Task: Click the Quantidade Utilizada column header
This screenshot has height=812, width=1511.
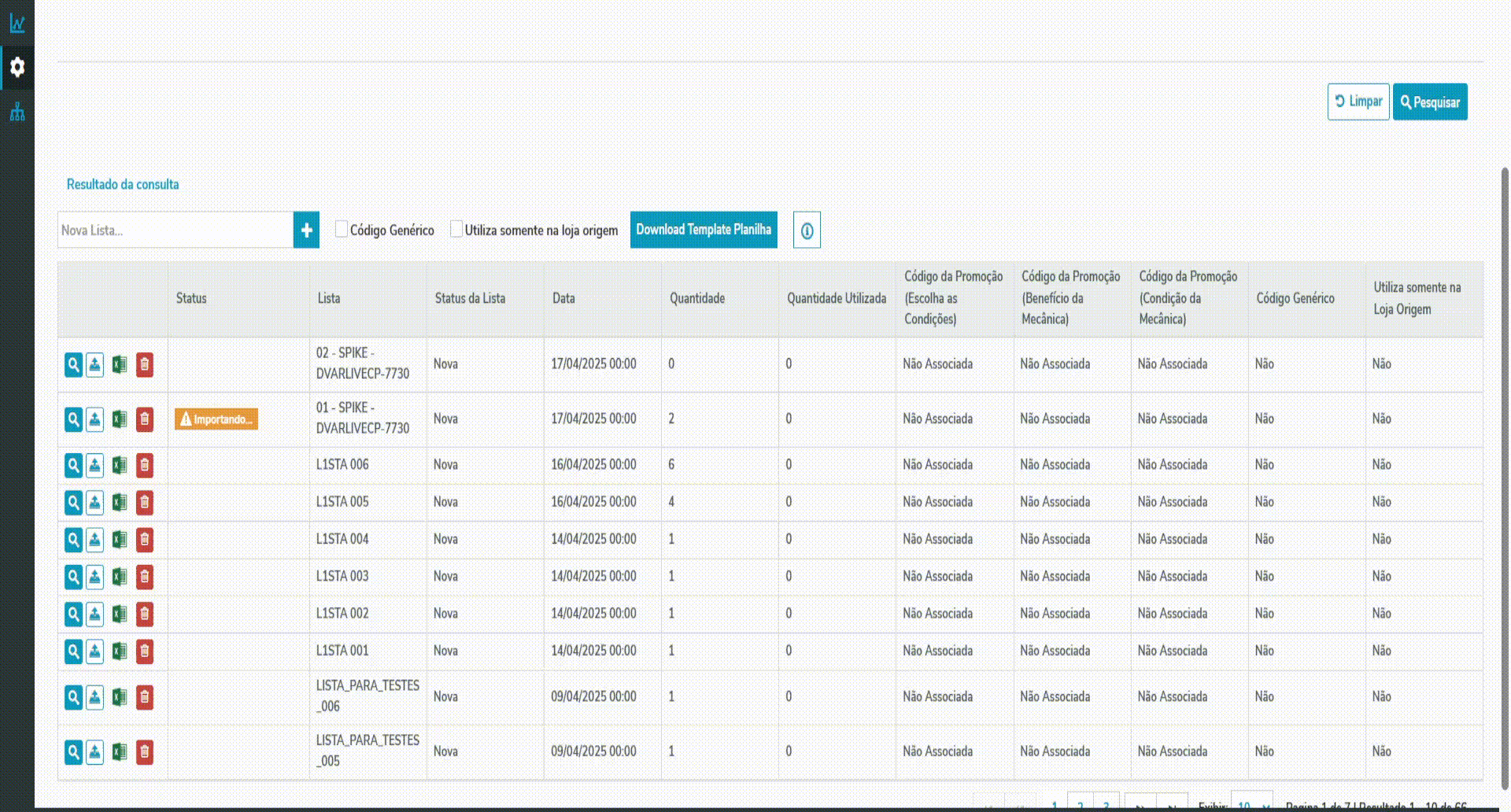Action: (x=837, y=298)
